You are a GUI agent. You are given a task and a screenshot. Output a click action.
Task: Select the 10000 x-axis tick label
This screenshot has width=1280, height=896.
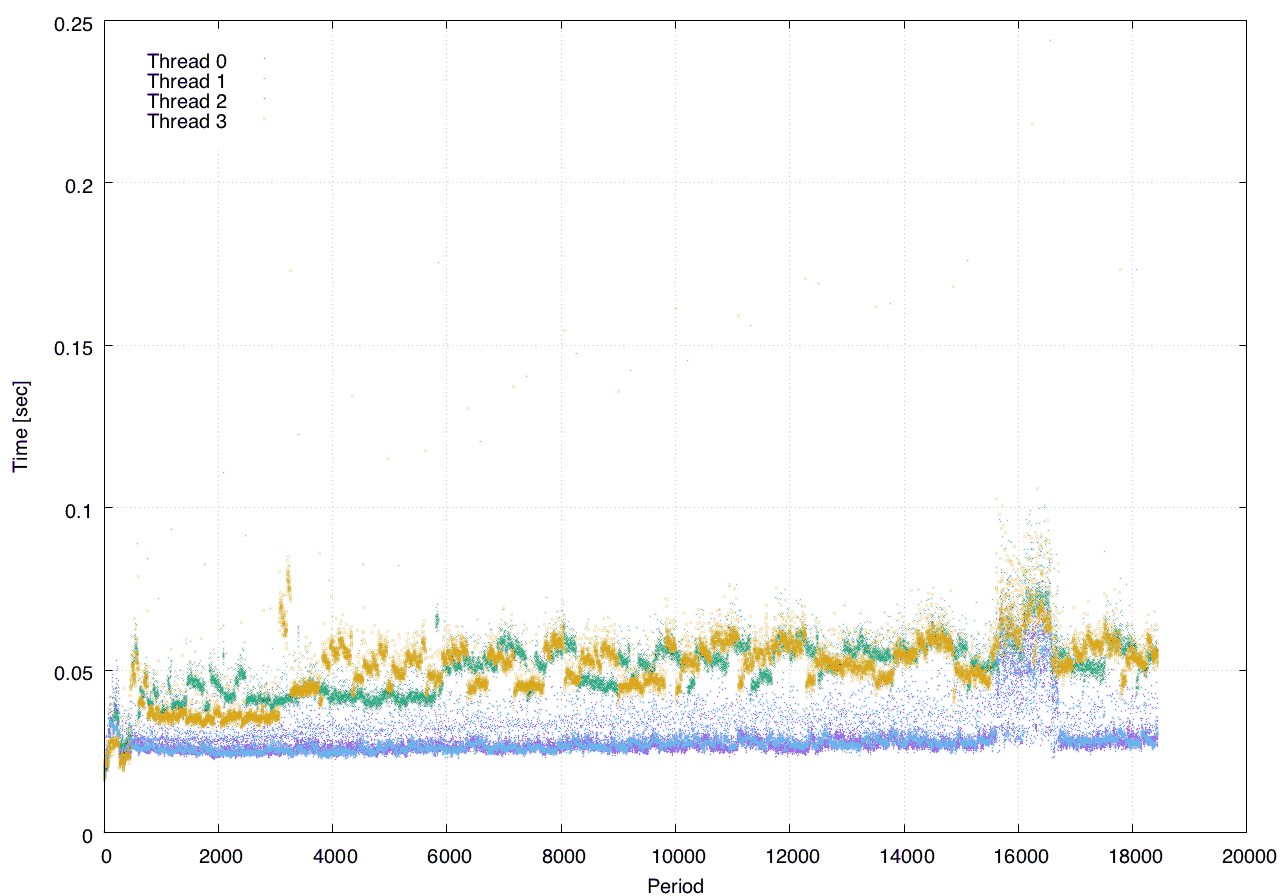point(675,855)
